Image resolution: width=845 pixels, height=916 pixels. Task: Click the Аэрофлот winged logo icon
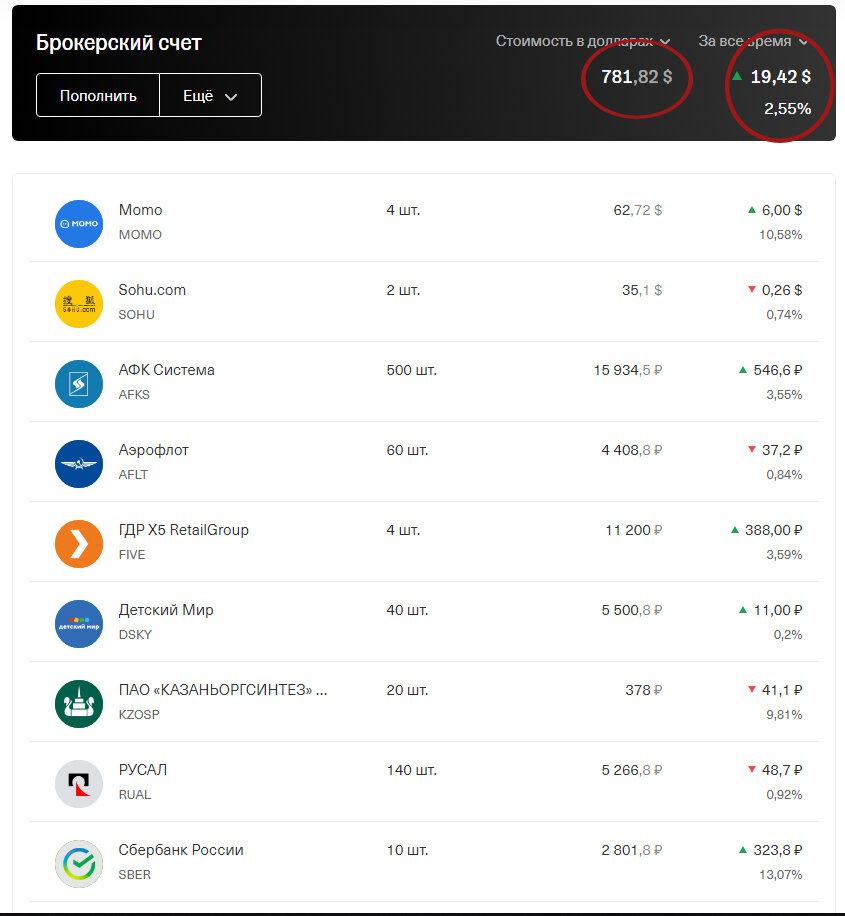(x=79, y=464)
